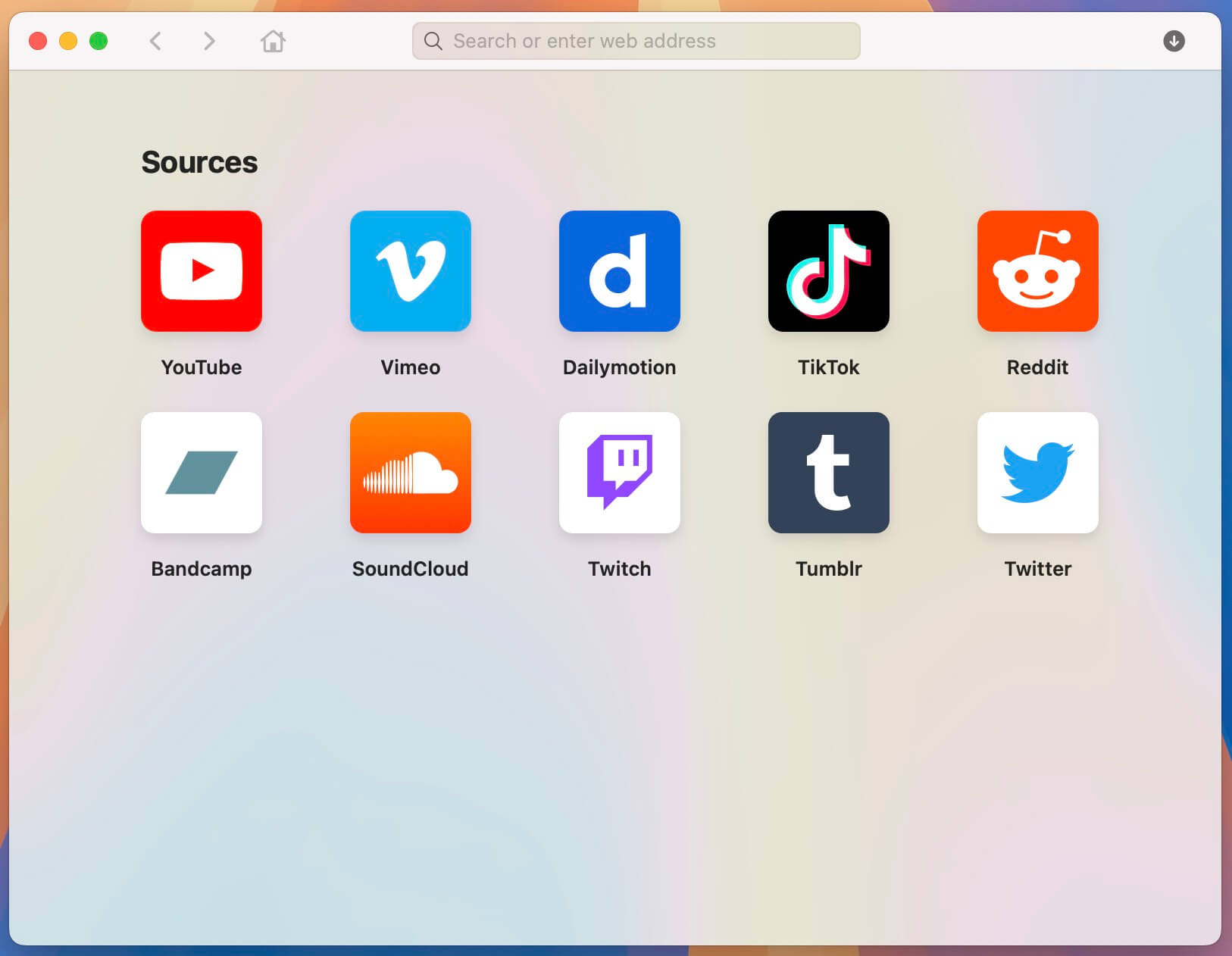Focus the Search or enter web address field

(x=636, y=41)
